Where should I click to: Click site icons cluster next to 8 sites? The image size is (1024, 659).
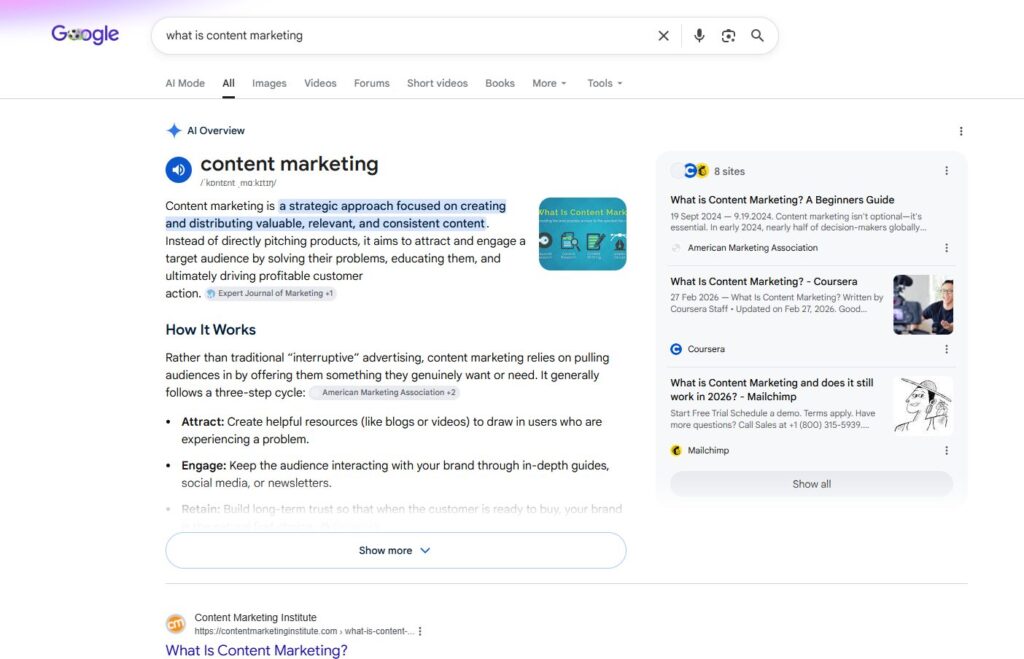pos(690,171)
